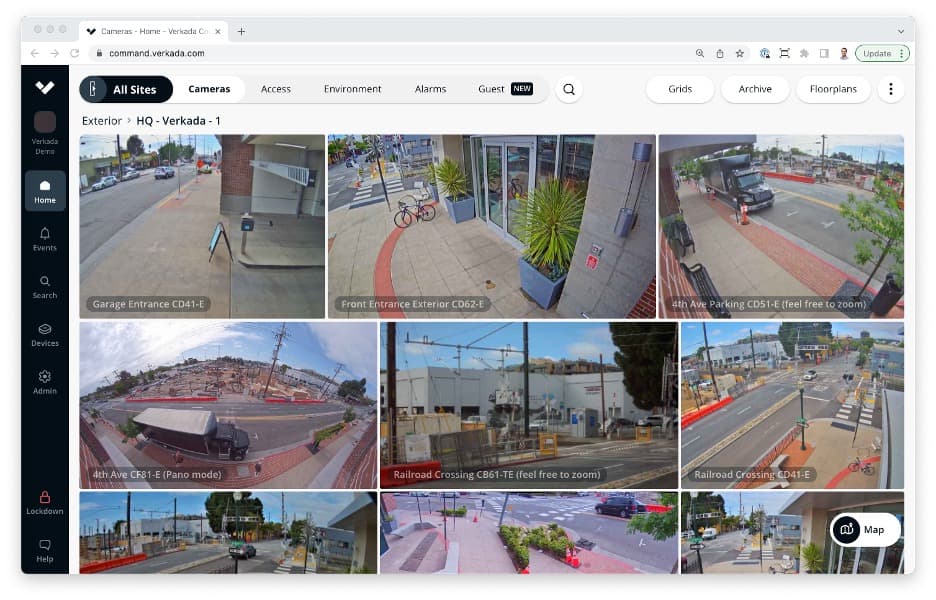
Task: Switch to the Access tab
Action: click(276, 89)
